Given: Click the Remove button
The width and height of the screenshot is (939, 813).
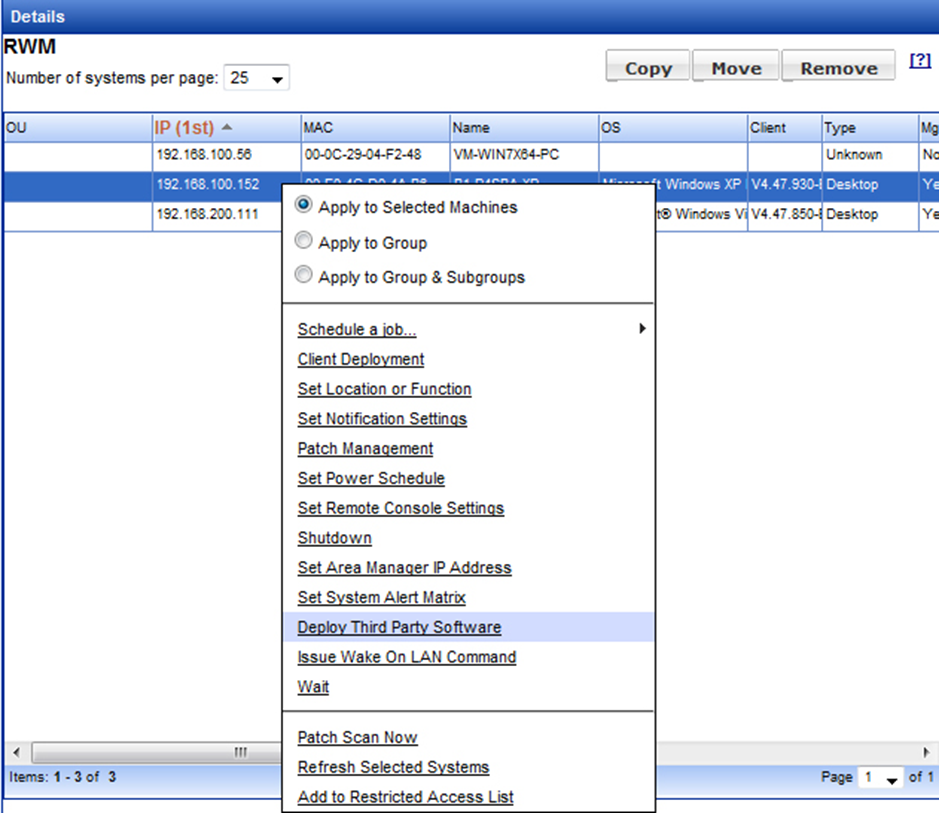Looking at the screenshot, I should click(838, 68).
